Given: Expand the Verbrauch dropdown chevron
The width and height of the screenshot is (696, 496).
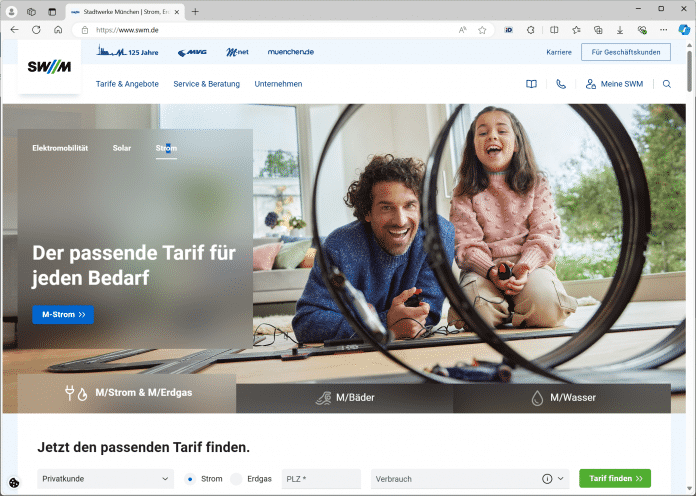Looking at the screenshot, I should point(561,479).
